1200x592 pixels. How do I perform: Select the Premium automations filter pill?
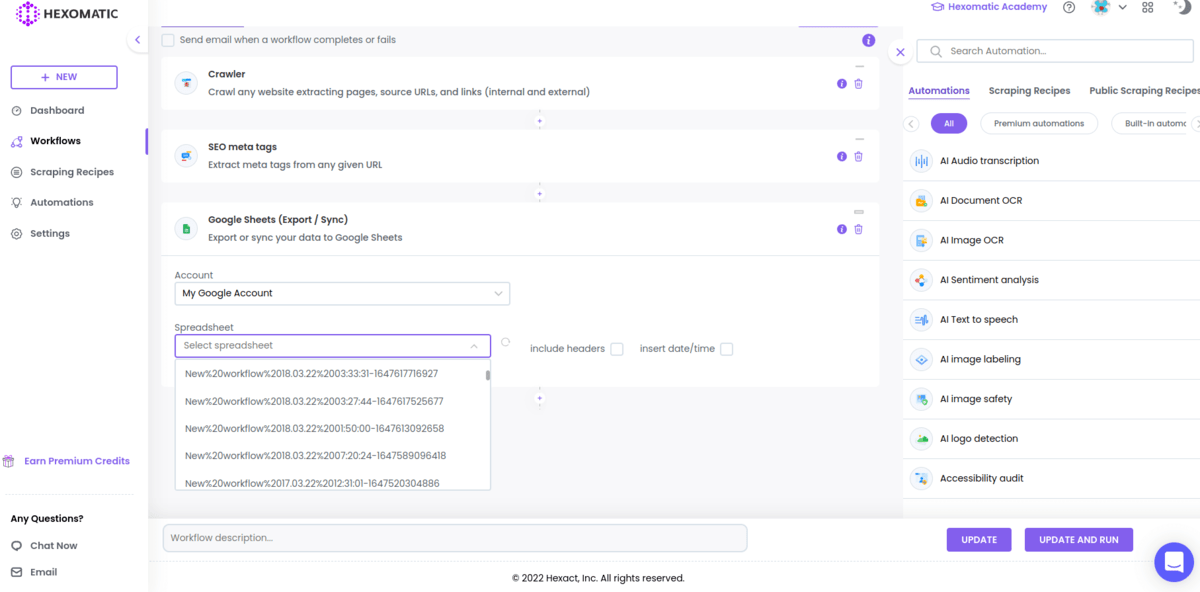pyautogui.click(x=1039, y=123)
